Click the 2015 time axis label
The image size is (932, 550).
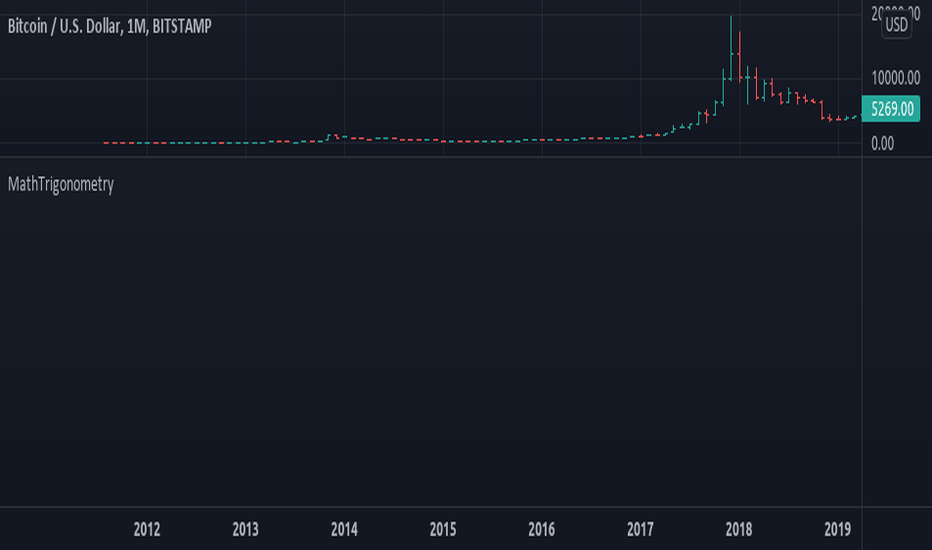[443, 529]
